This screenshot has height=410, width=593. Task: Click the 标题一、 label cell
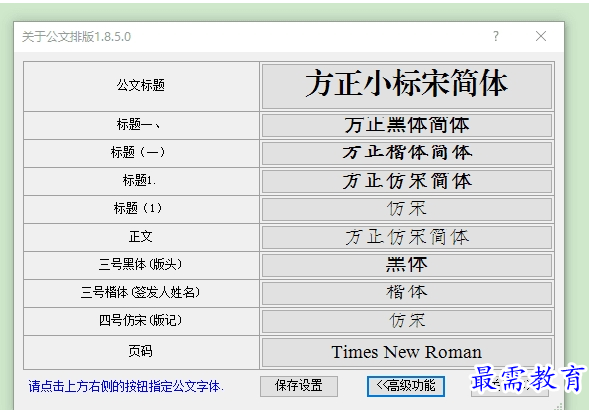pyautogui.click(x=141, y=125)
